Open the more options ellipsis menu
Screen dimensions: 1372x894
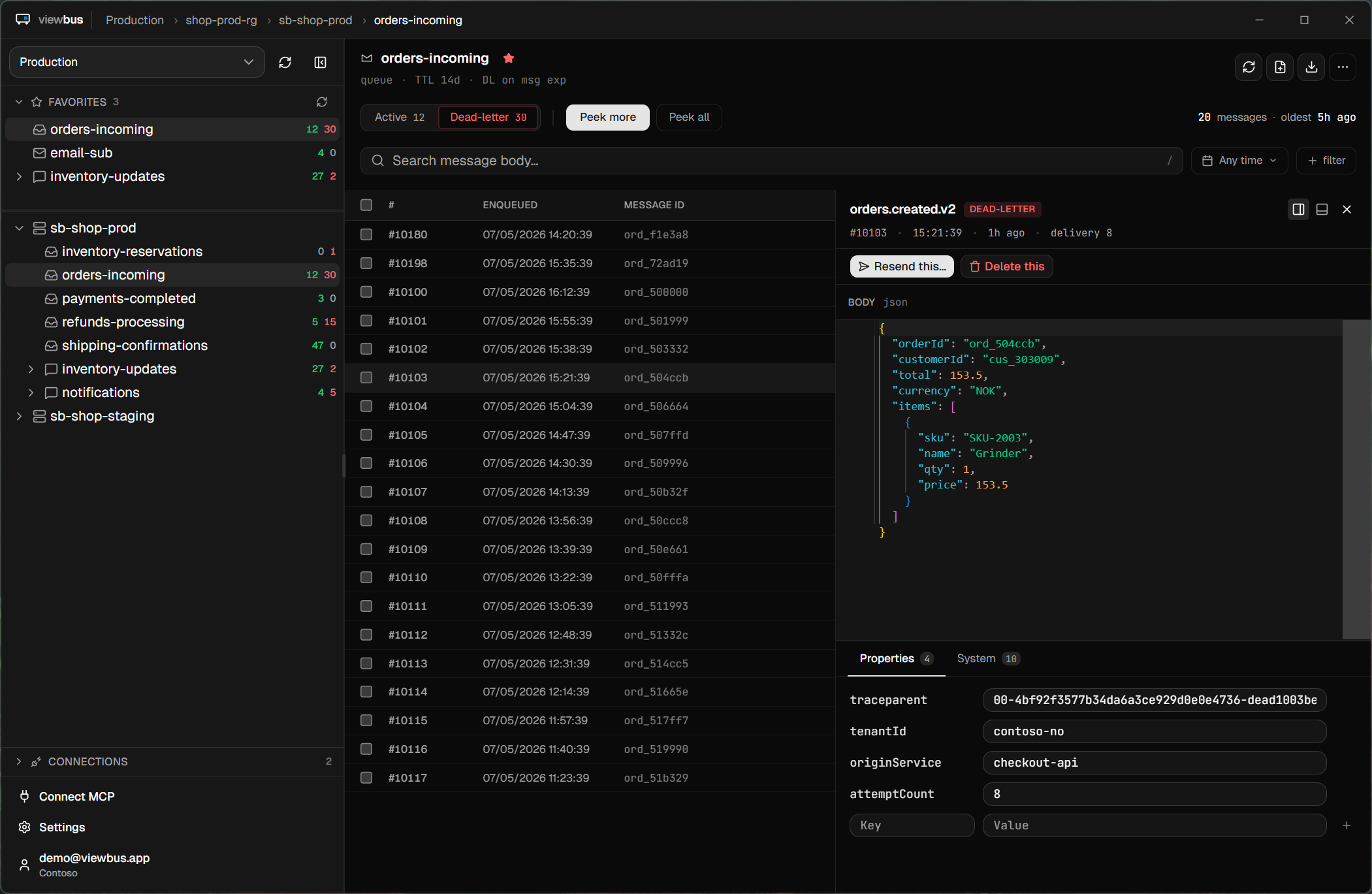[1343, 67]
